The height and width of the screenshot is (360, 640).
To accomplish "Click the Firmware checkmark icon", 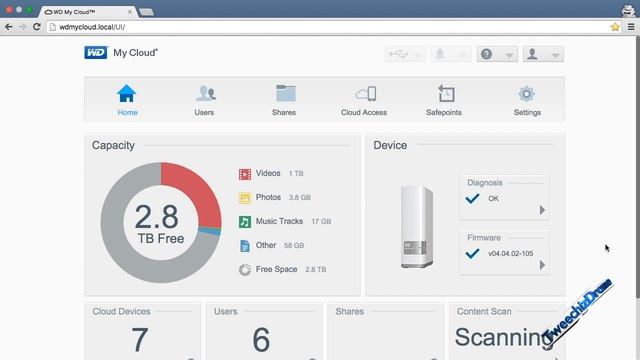I will click(472, 254).
